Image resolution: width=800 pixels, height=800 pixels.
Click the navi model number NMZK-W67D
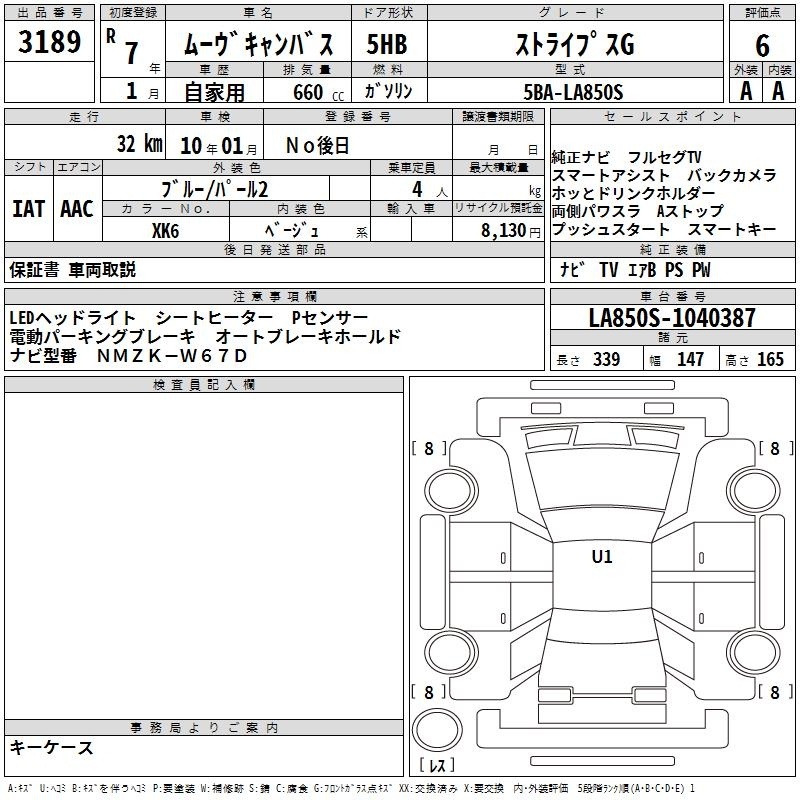coord(171,356)
